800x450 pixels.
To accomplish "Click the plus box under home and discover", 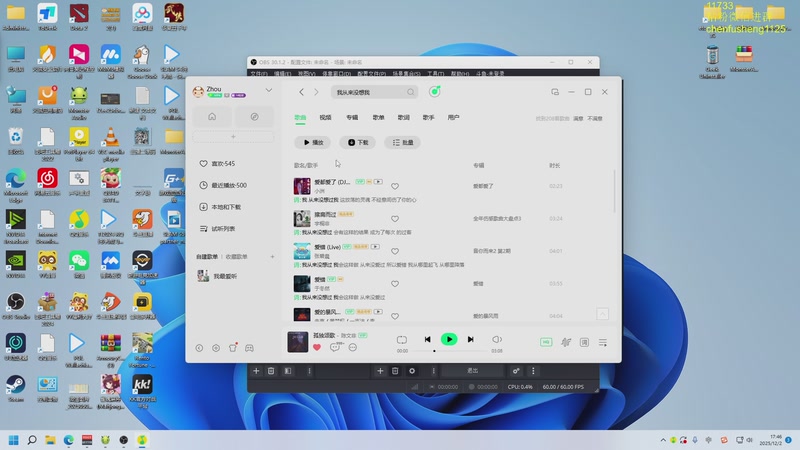I will (233, 137).
